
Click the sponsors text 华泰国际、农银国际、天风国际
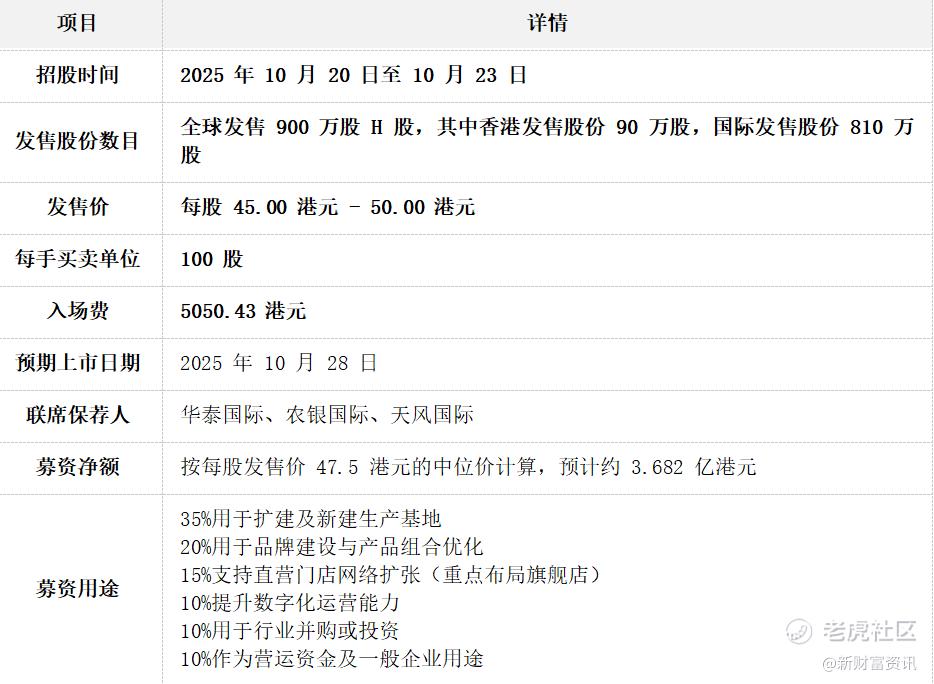[327, 415]
